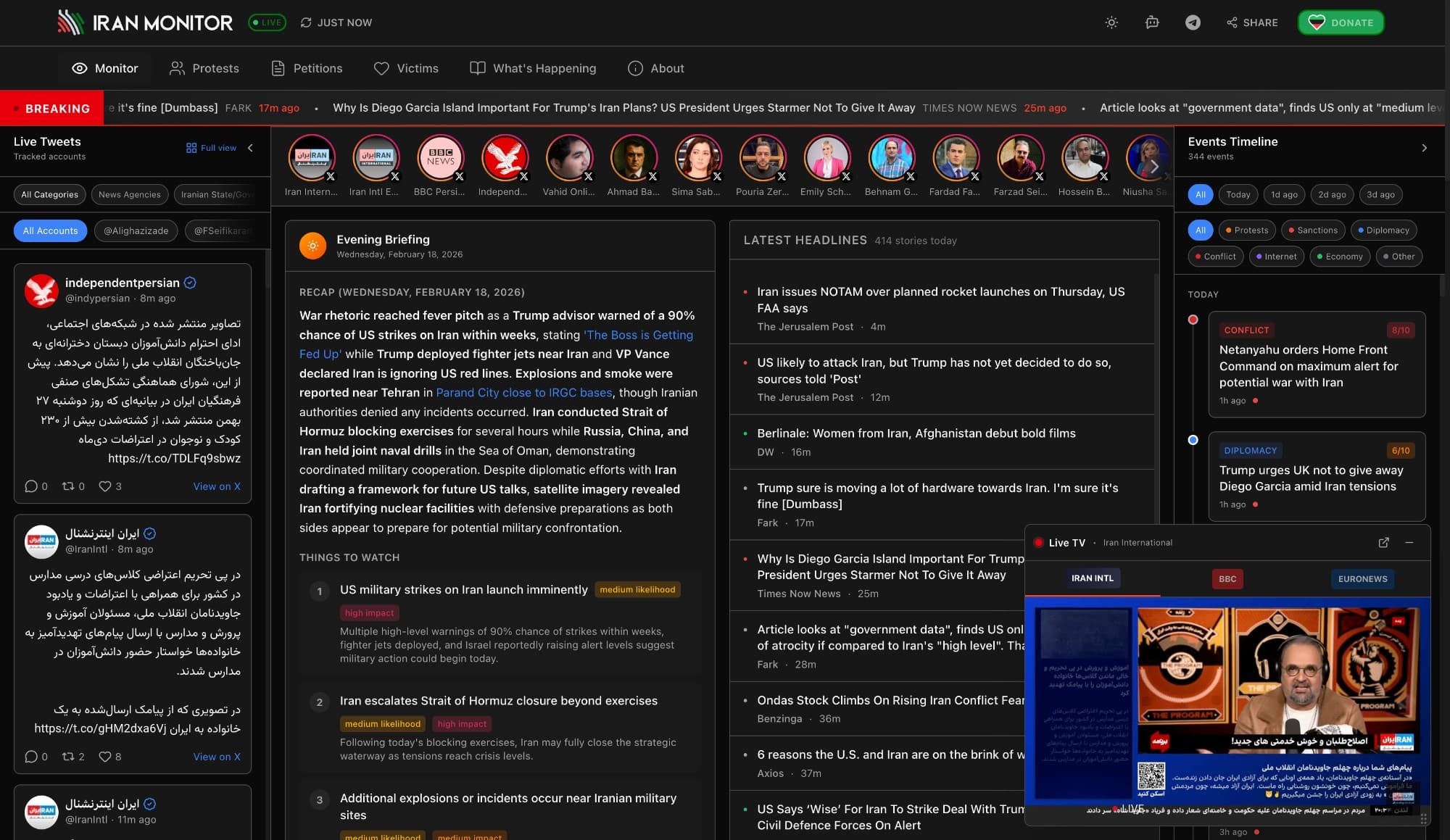The width and height of the screenshot is (1450, 840).
Task: Open the Telegram channel icon
Action: coord(1193,22)
